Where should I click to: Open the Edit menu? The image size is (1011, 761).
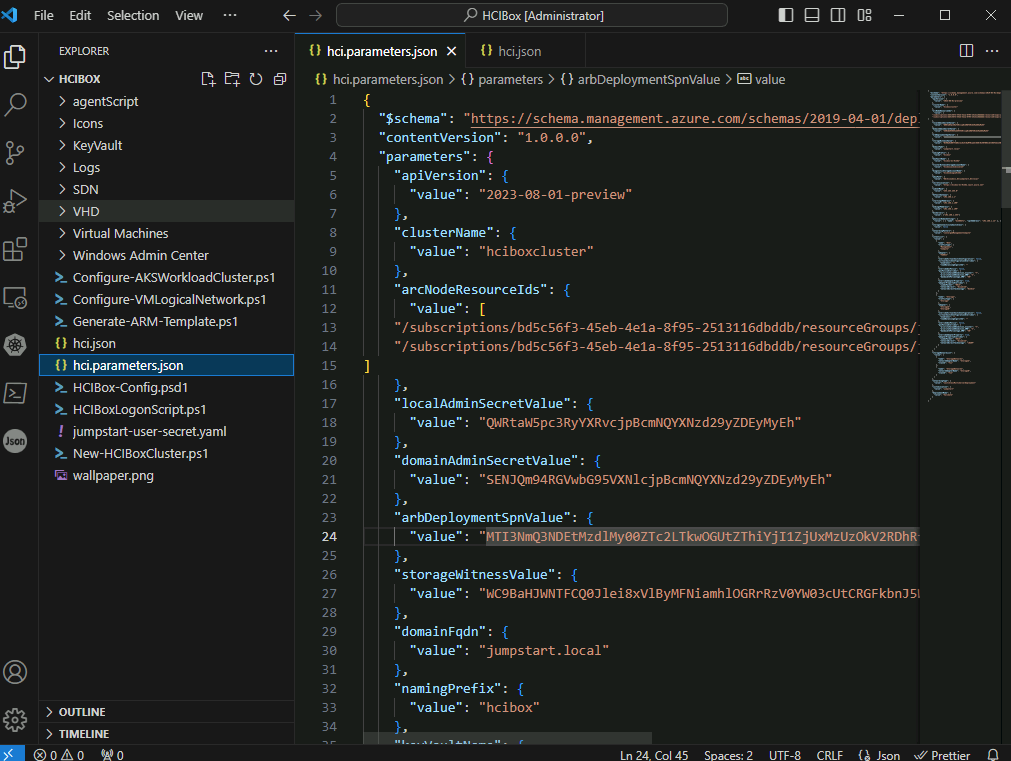80,15
